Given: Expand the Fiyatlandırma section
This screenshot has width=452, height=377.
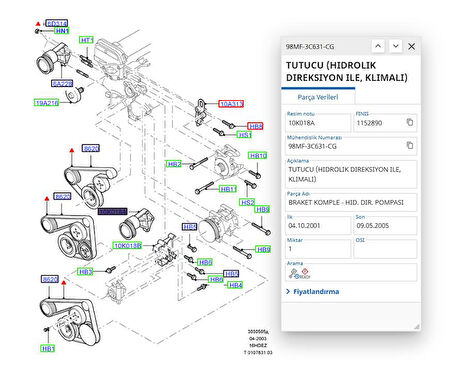Looking at the screenshot, I should [313, 292].
